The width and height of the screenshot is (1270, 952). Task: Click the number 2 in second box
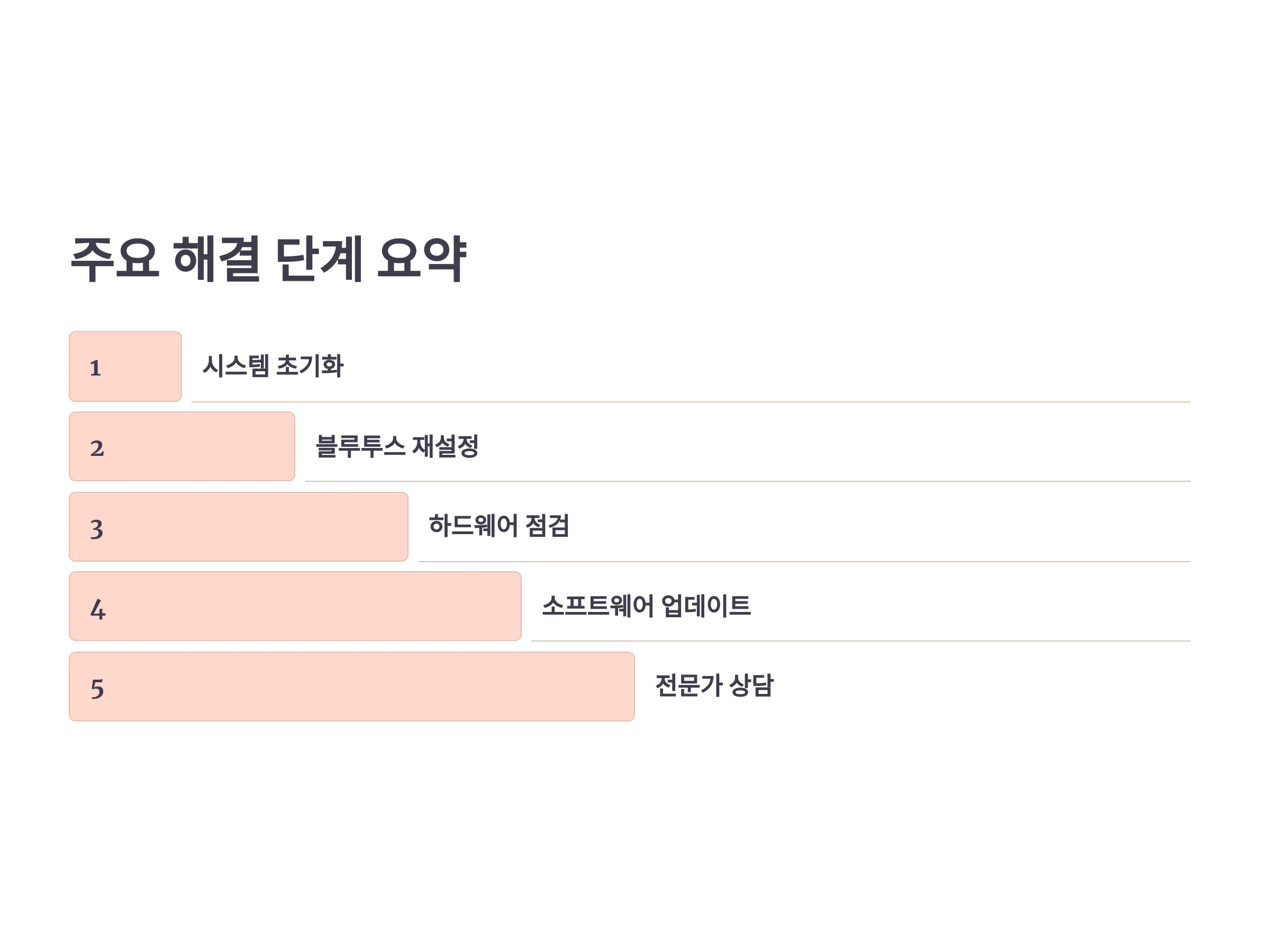click(97, 448)
